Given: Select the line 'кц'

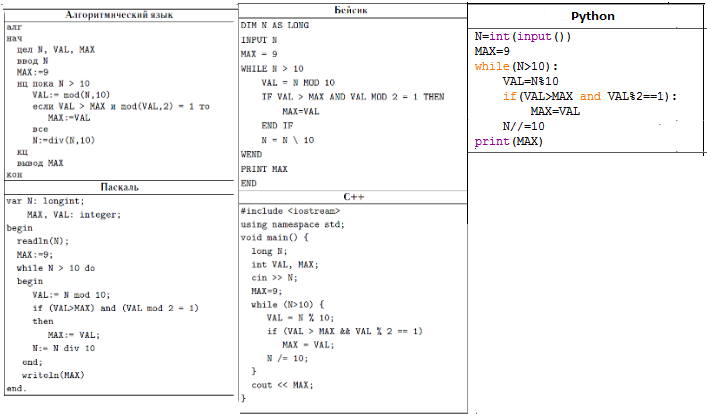Looking at the screenshot, I should pos(22,152).
